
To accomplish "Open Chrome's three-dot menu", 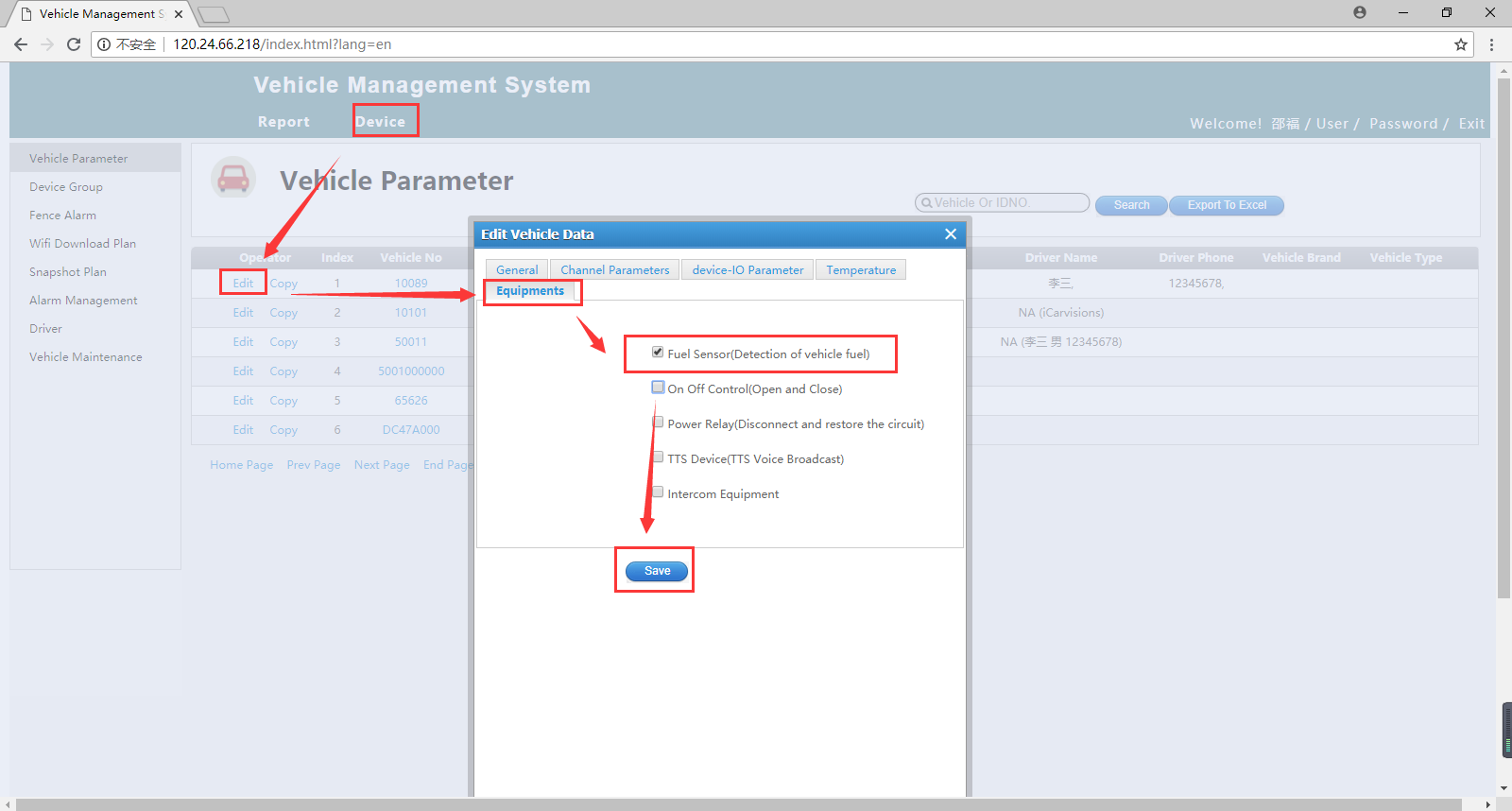I will click(x=1491, y=44).
